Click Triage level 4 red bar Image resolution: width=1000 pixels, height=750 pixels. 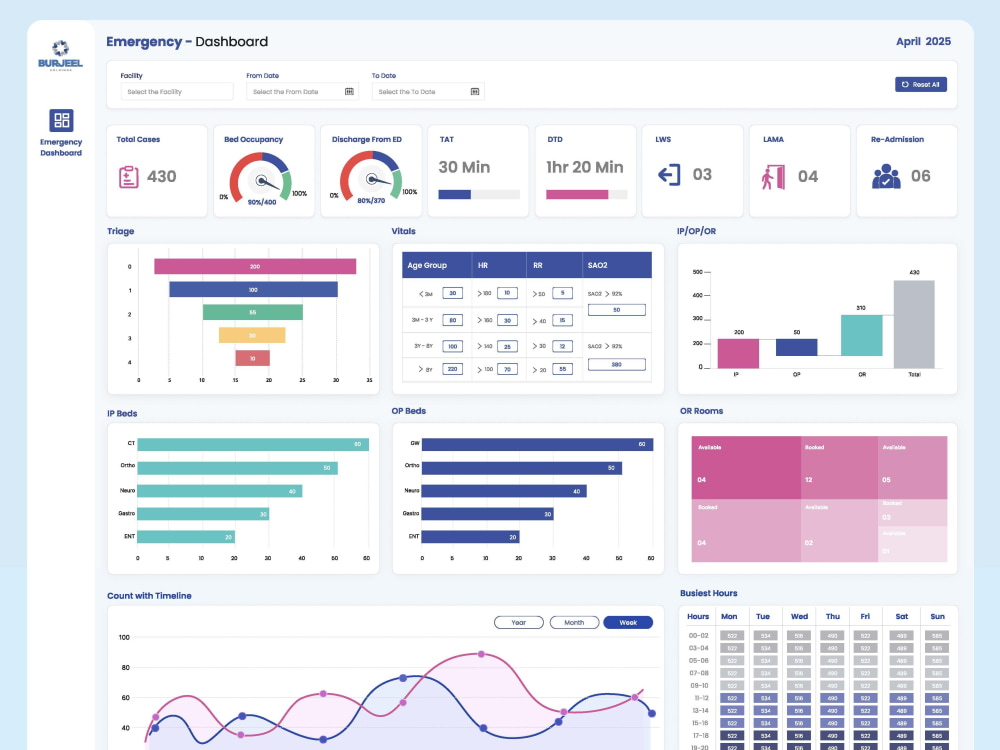(253, 358)
